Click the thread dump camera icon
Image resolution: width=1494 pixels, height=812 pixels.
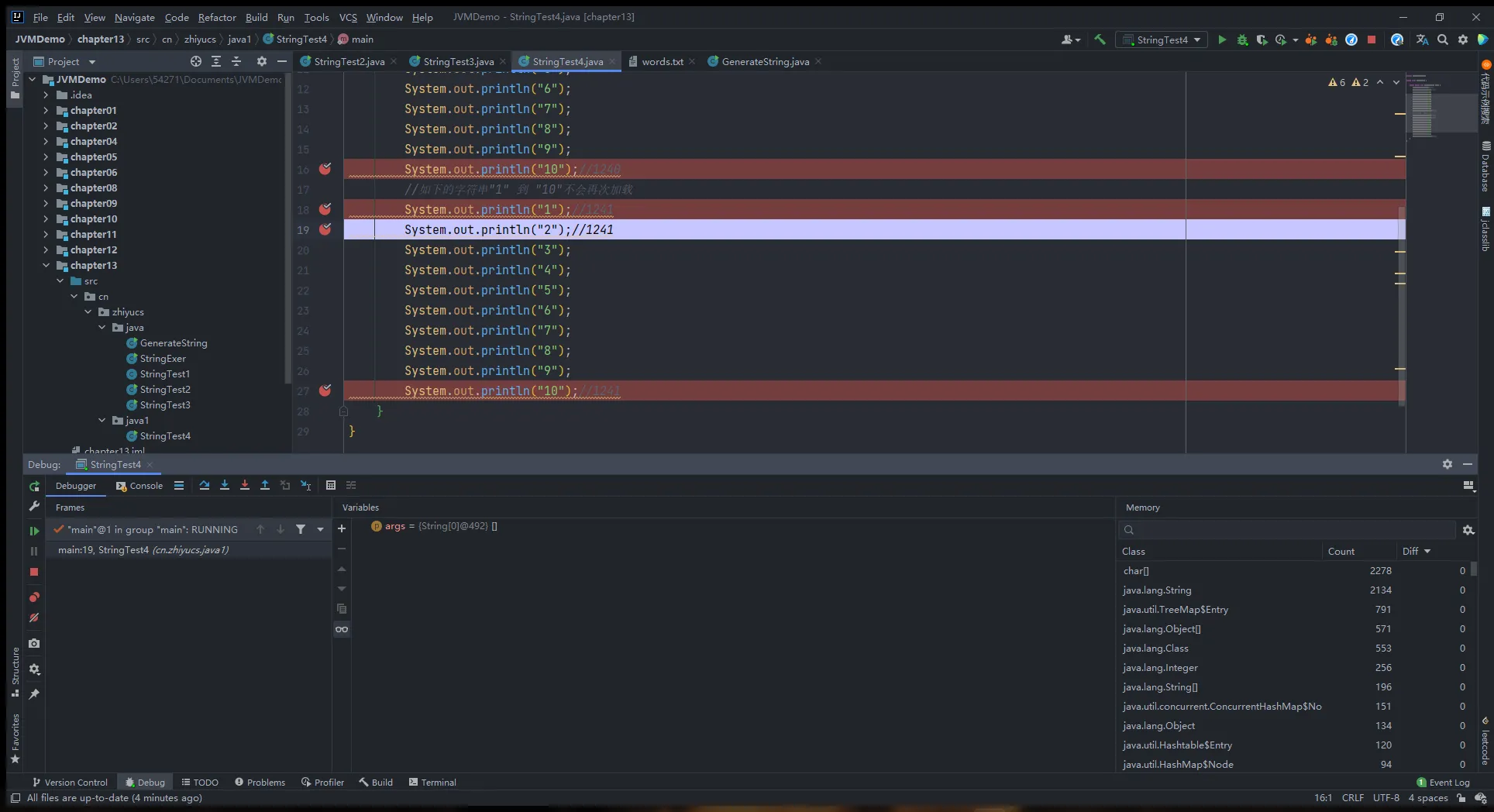click(34, 643)
